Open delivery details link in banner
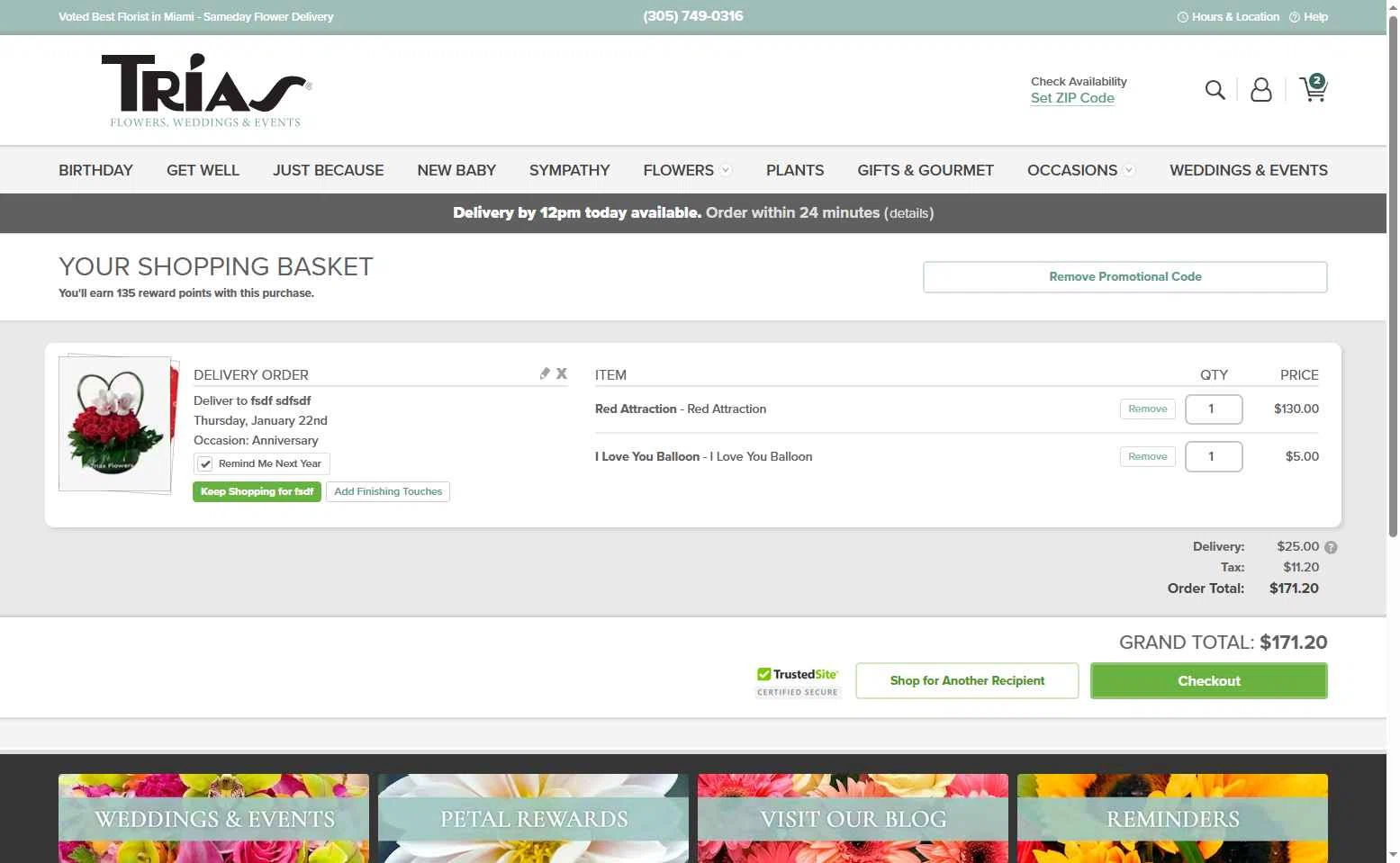The image size is (1400, 863). pyautogui.click(x=909, y=214)
